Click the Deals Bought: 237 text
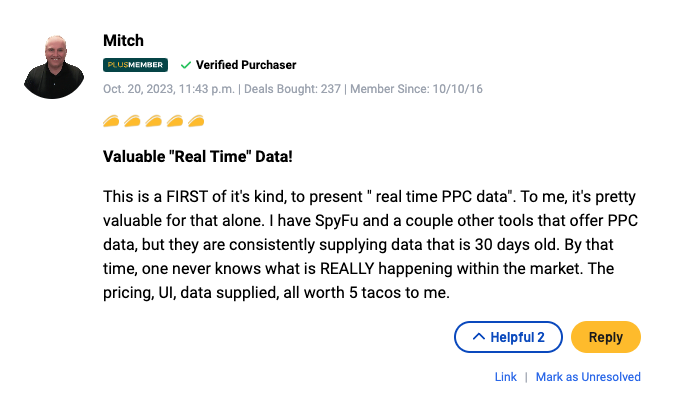Screen dimensions: 675x402 click(292, 89)
